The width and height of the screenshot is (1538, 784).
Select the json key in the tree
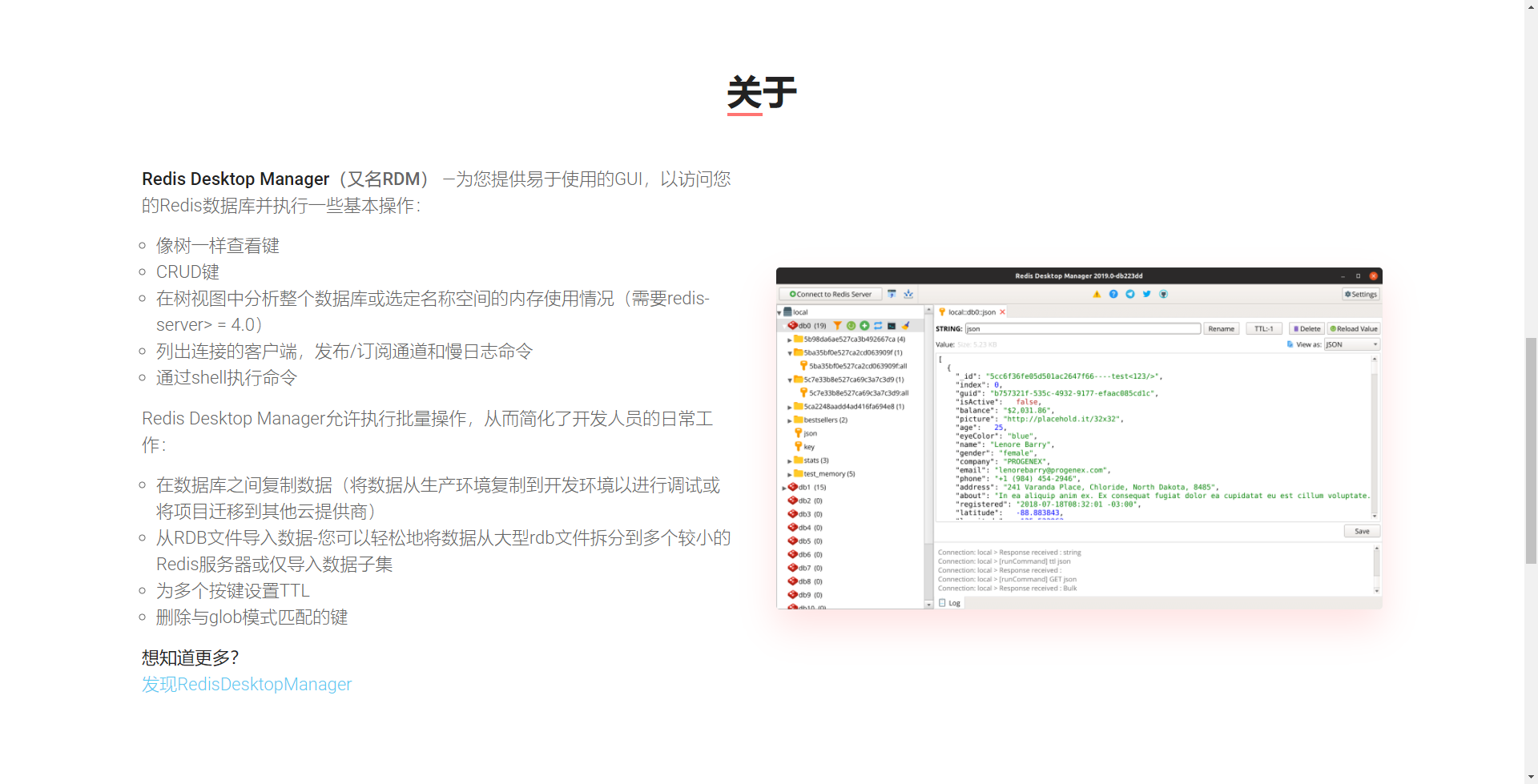806,433
